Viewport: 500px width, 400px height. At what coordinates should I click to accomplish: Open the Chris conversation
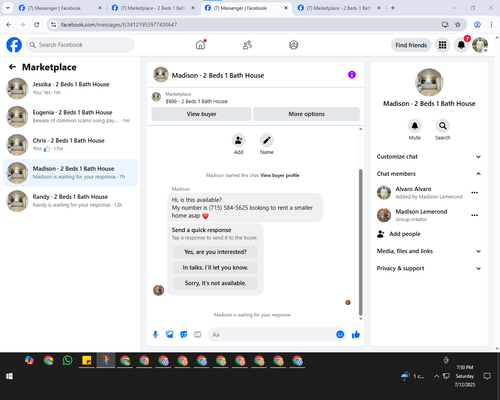click(70, 145)
